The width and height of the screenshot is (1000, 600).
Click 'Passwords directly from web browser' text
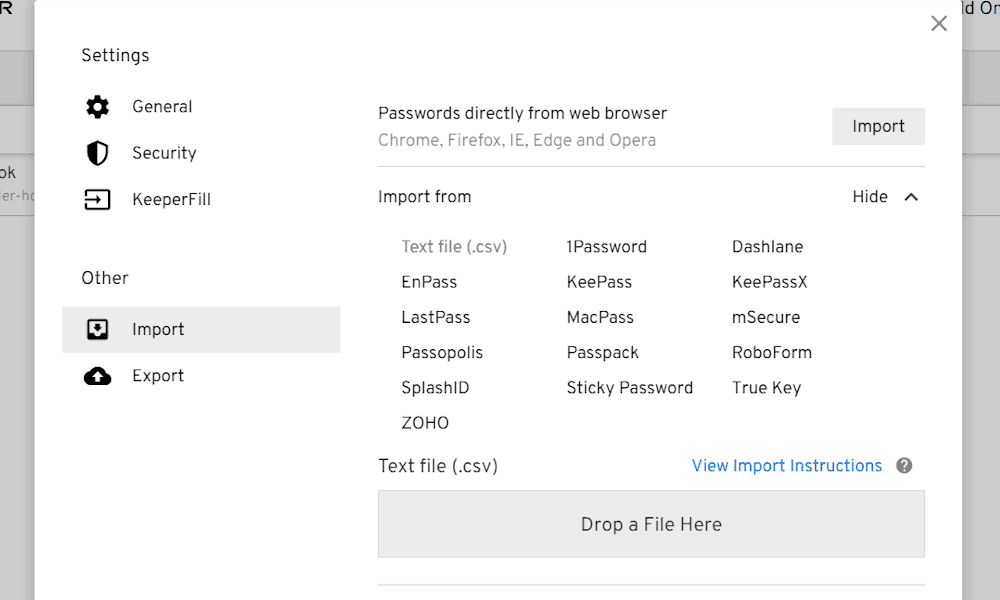point(522,113)
